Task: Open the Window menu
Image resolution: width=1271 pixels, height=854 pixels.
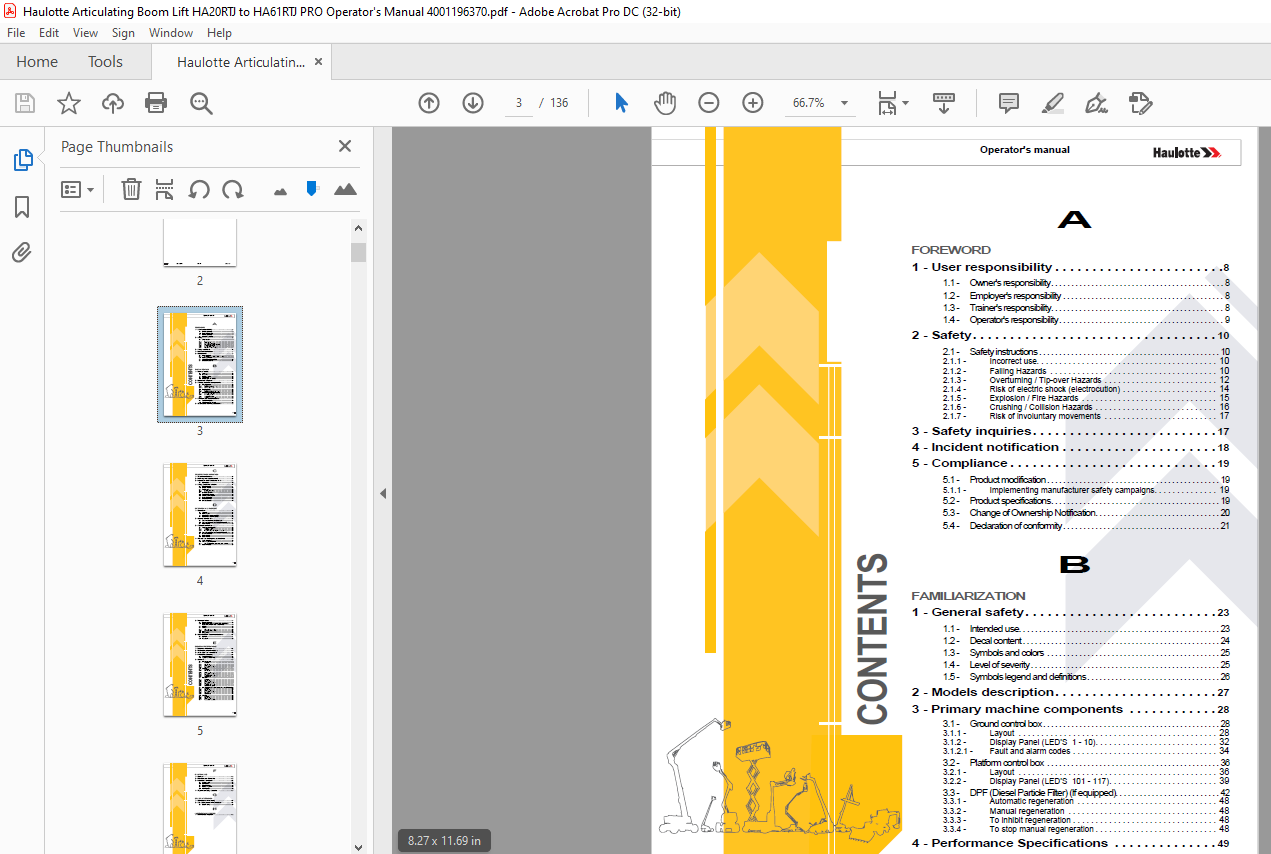Action: coord(171,33)
